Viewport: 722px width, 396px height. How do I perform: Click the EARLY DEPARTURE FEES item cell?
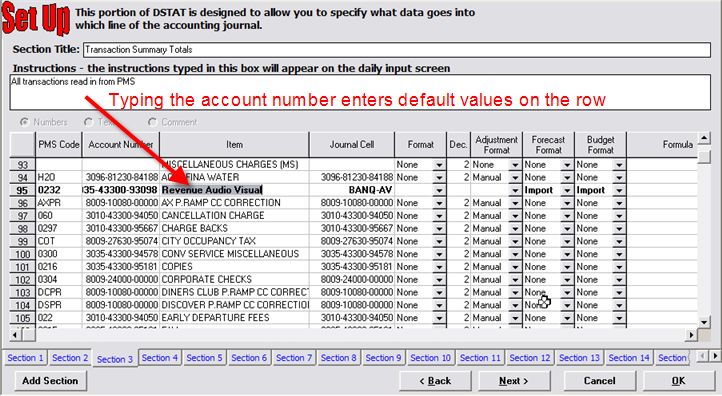pyautogui.click(x=234, y=318)
